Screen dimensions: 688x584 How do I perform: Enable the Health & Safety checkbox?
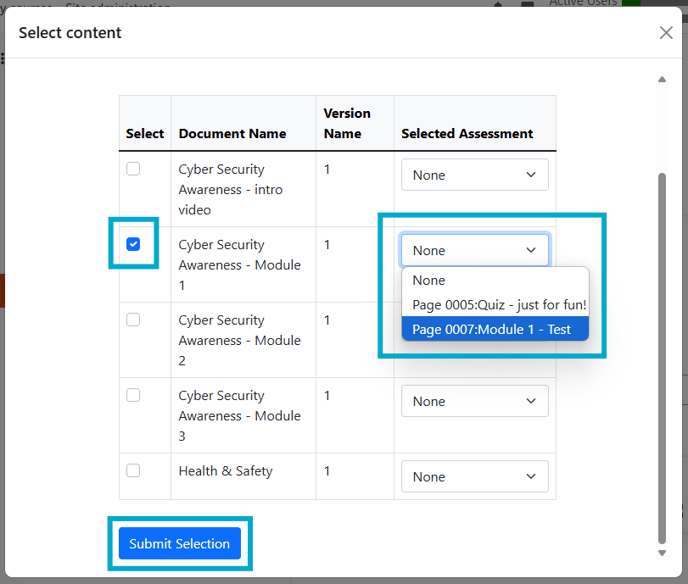click(133, 470)
